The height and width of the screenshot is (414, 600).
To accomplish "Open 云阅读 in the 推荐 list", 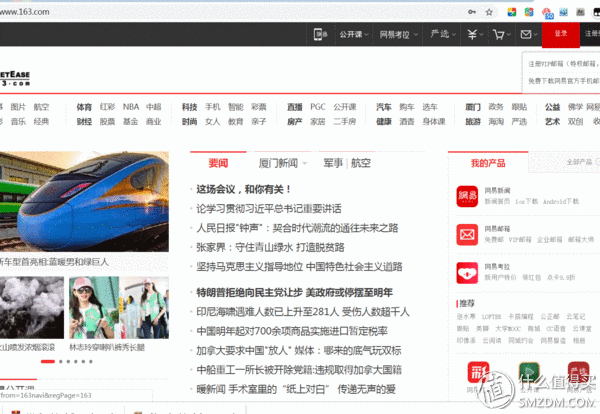I will (492, 341).
